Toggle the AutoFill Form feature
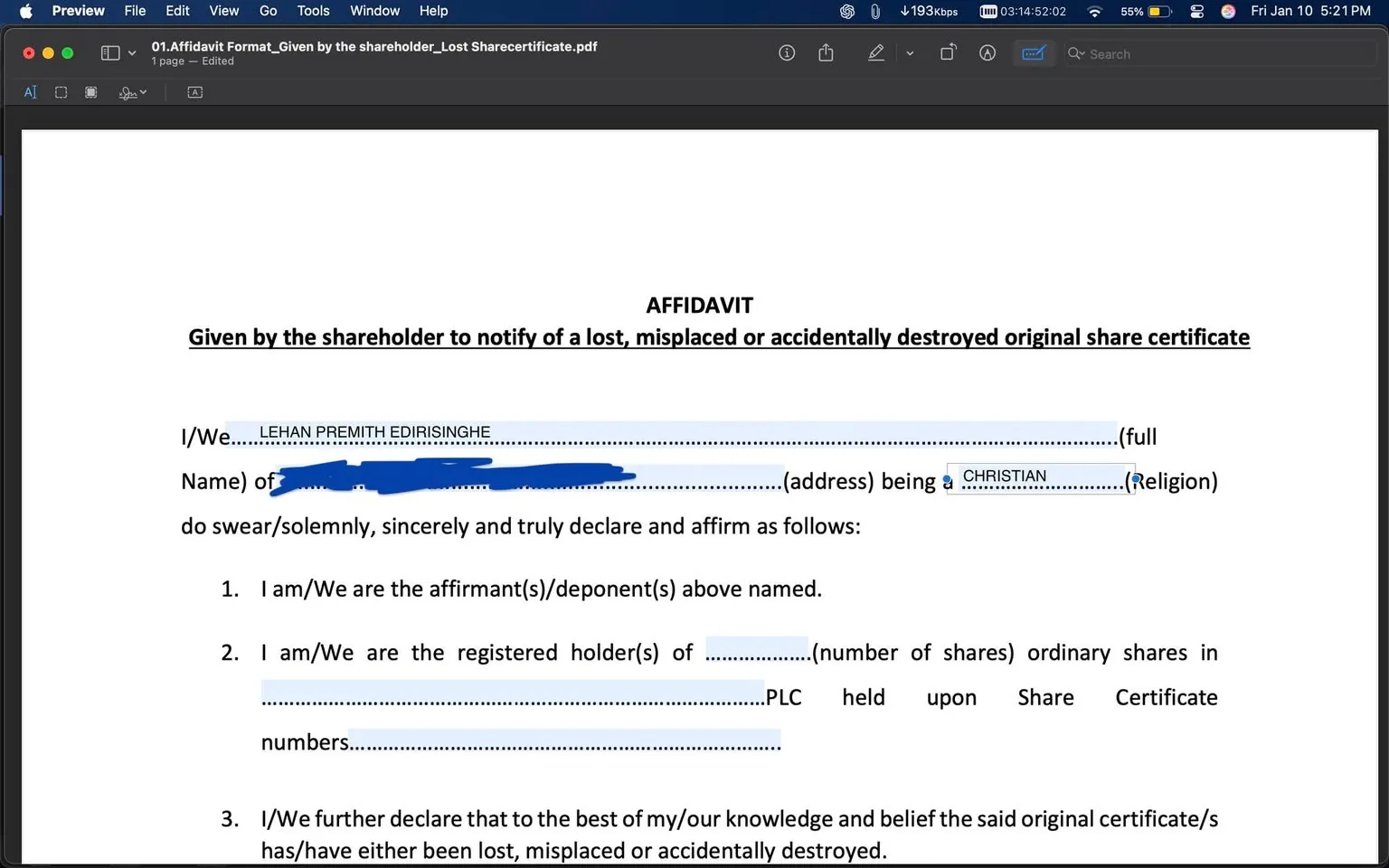The height and width of the screenshot is (868, 1389). tap(1034, 52)
